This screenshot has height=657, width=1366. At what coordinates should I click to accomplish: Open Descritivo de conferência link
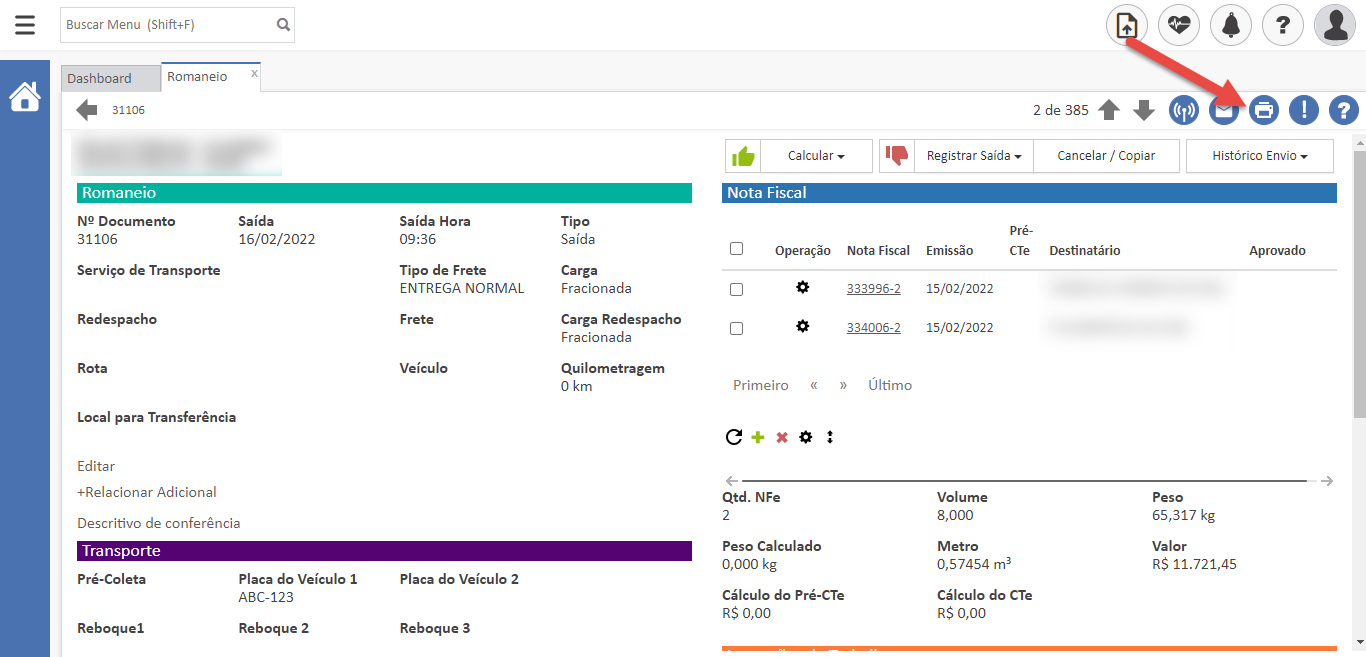click(159, 523)
